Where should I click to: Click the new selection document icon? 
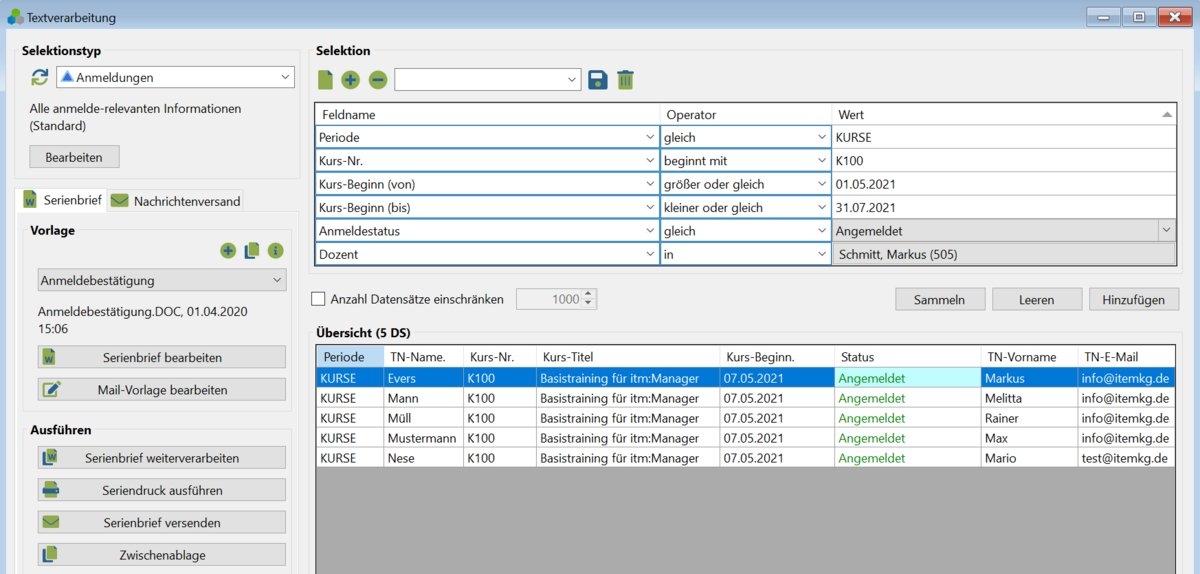pos(325,80)
